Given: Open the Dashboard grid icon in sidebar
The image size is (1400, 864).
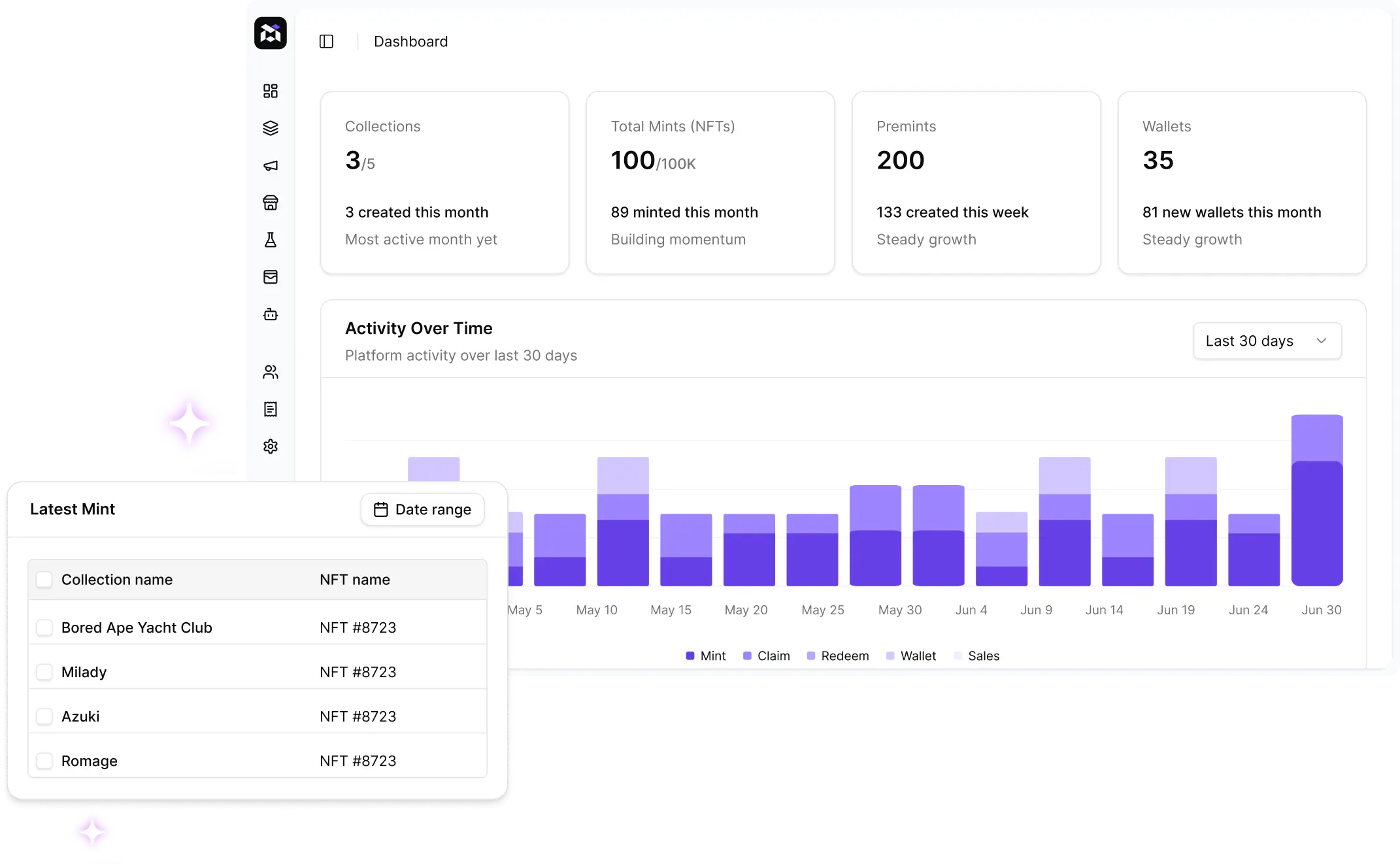Looking at the screenshot, I should coord(271,91).
